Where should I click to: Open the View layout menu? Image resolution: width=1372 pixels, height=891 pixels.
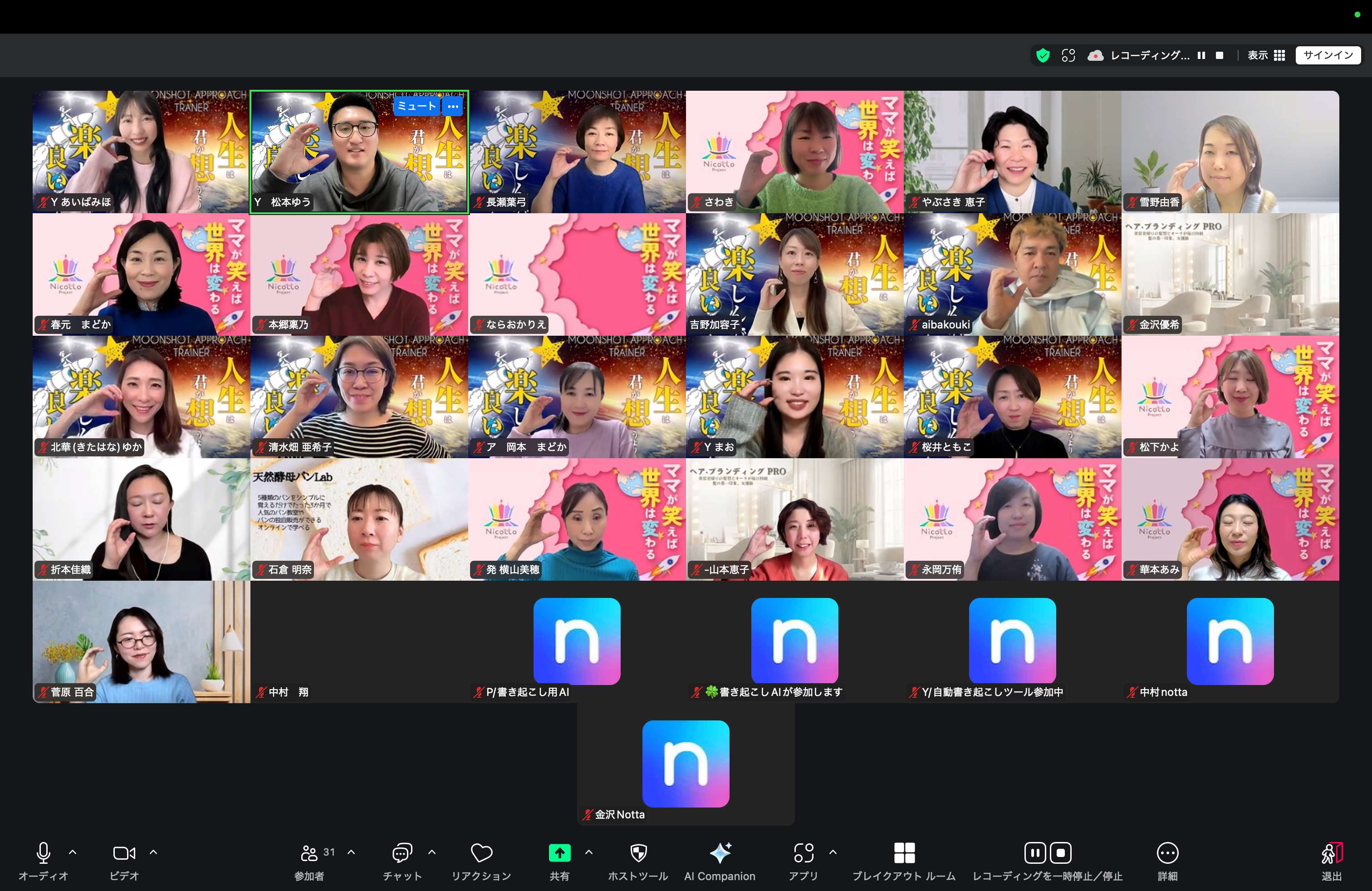[1266, 55]
